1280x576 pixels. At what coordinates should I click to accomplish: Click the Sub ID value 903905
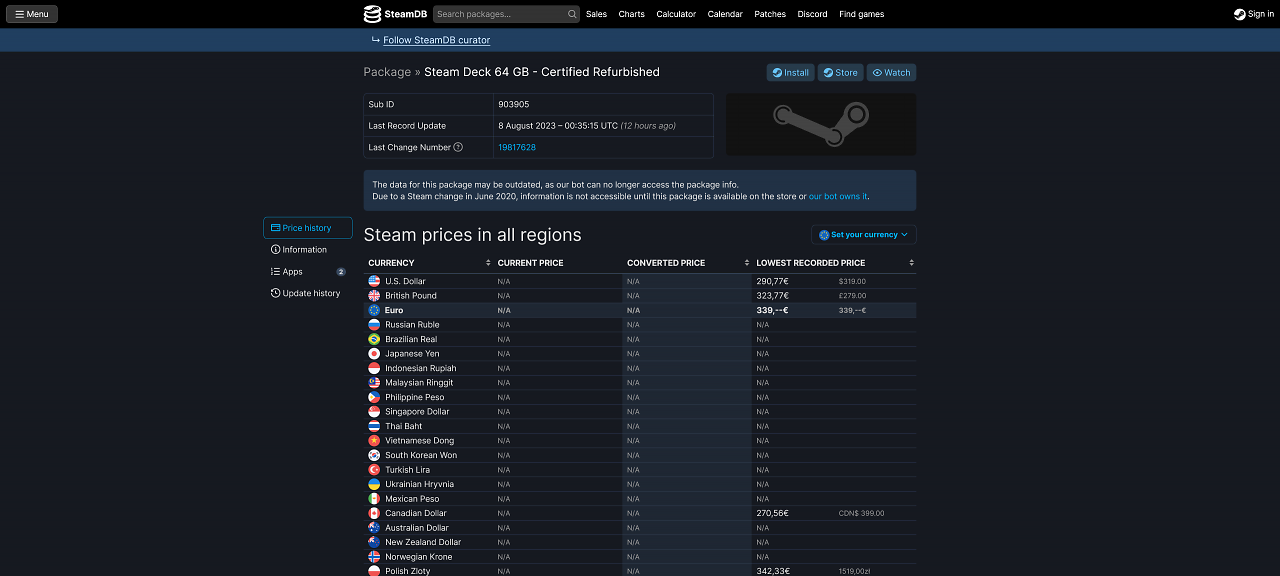tap(514, 104)
